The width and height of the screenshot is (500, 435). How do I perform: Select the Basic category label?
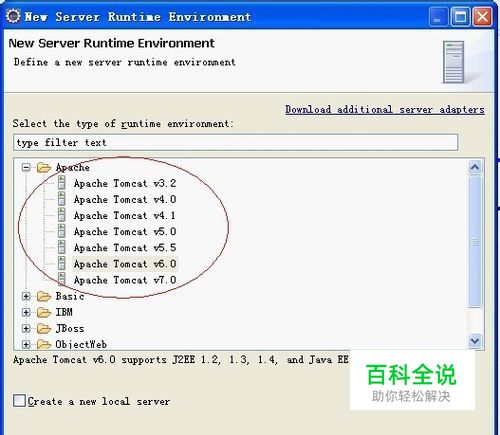(x=70, y=296)
